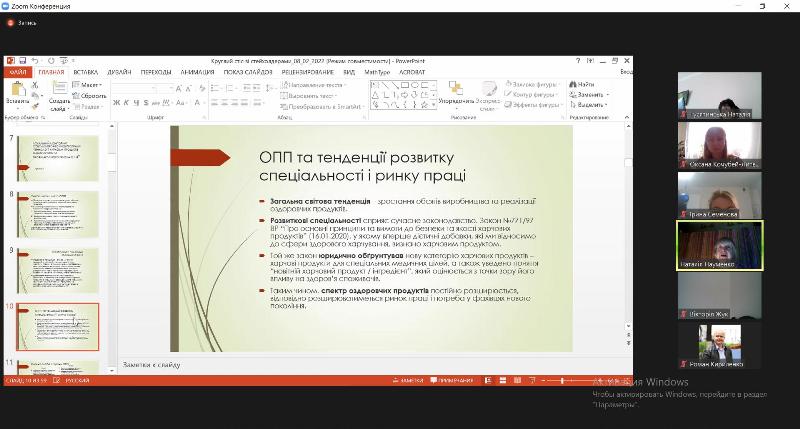Open Shape Outline (Контур фигуры) dropdown

click(530, 94)
